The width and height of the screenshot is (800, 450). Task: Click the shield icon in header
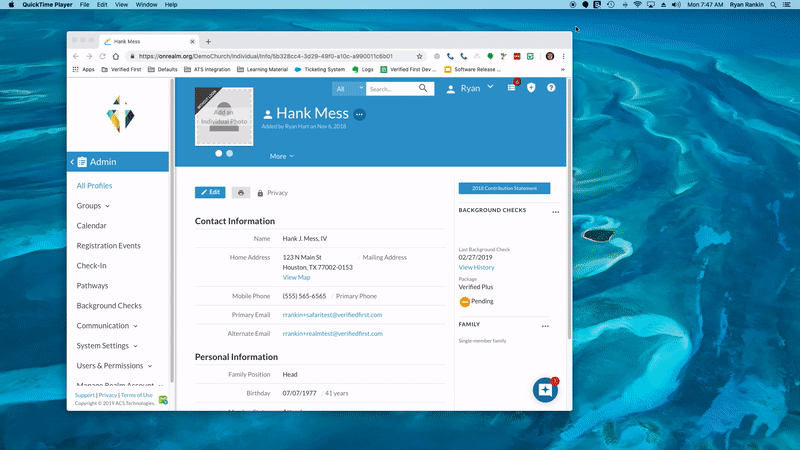tap(531, 88)
